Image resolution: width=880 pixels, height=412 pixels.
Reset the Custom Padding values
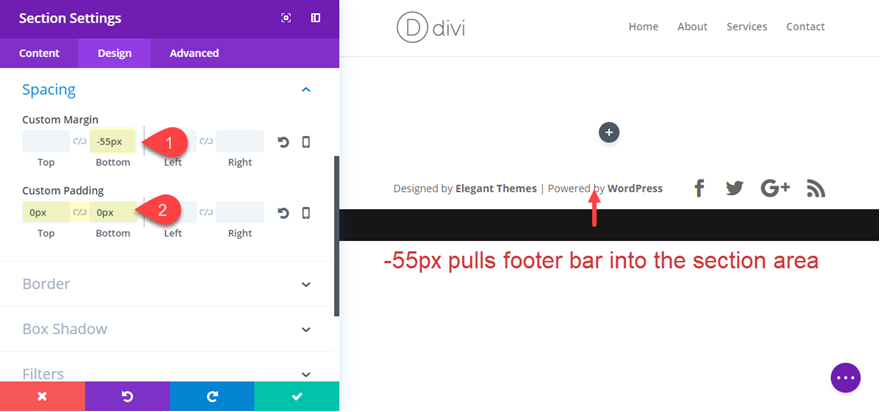pyautogui.click(x=283, y=213)
